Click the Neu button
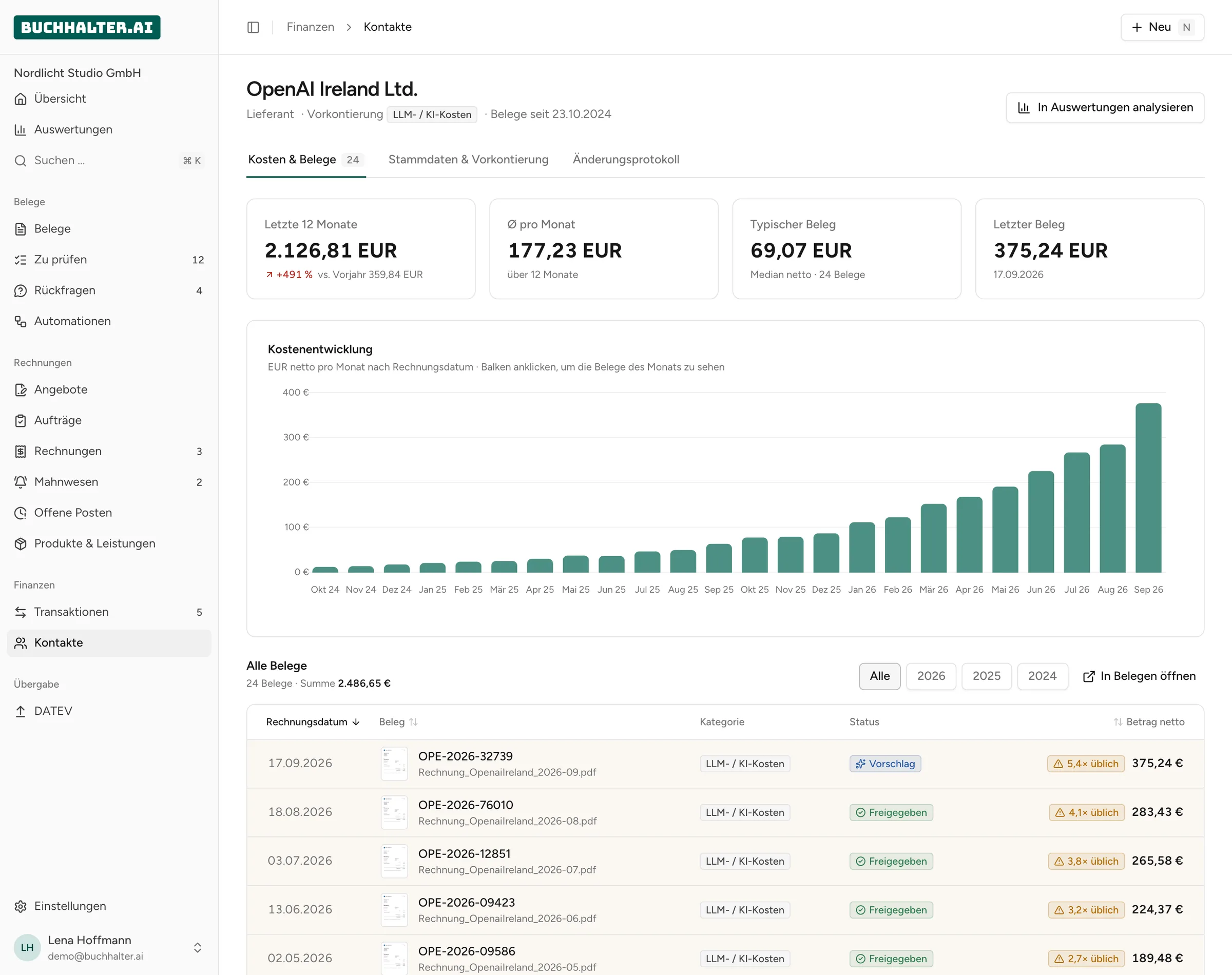 click(x=1162, y=27)
